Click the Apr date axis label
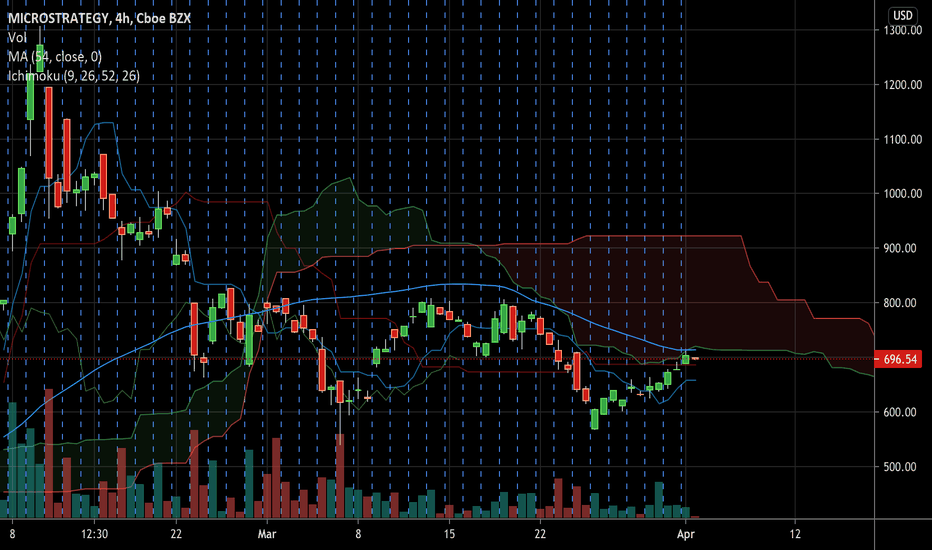Image resolution: width=932 pixels, height=550 pixels. click(x=686, y=534)
